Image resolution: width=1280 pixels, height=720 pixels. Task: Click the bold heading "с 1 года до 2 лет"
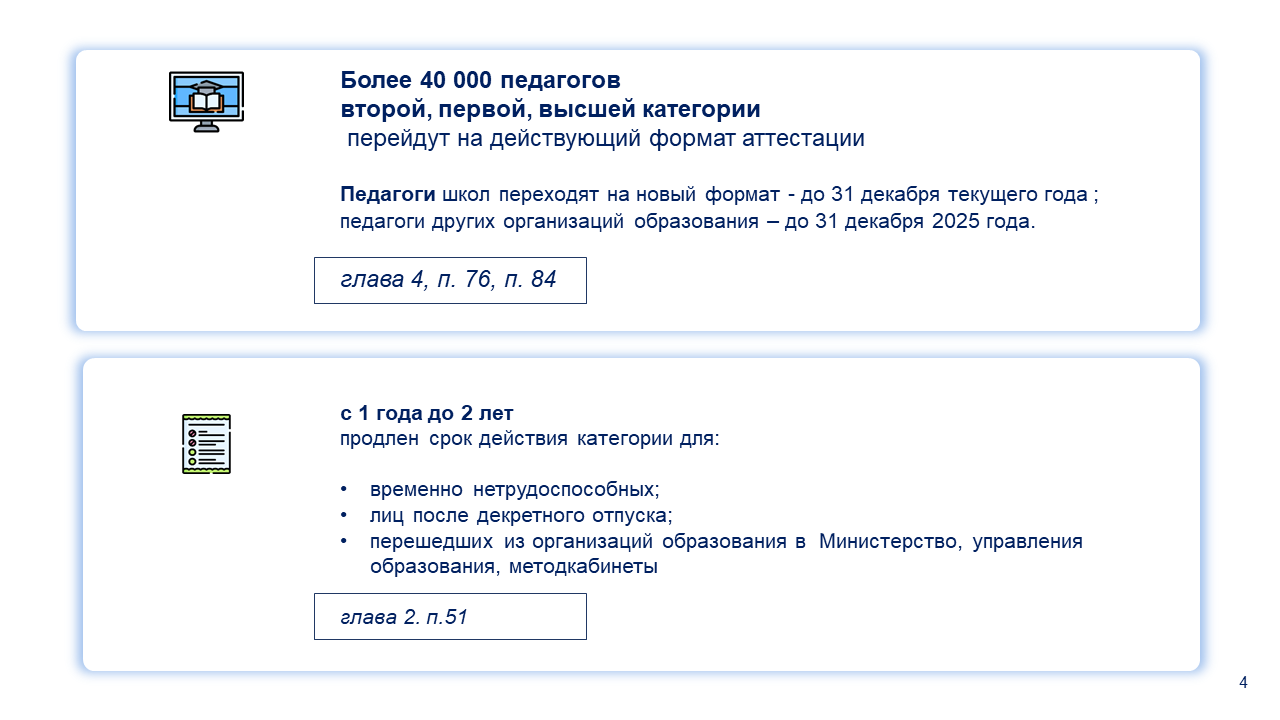coord(427,413)
